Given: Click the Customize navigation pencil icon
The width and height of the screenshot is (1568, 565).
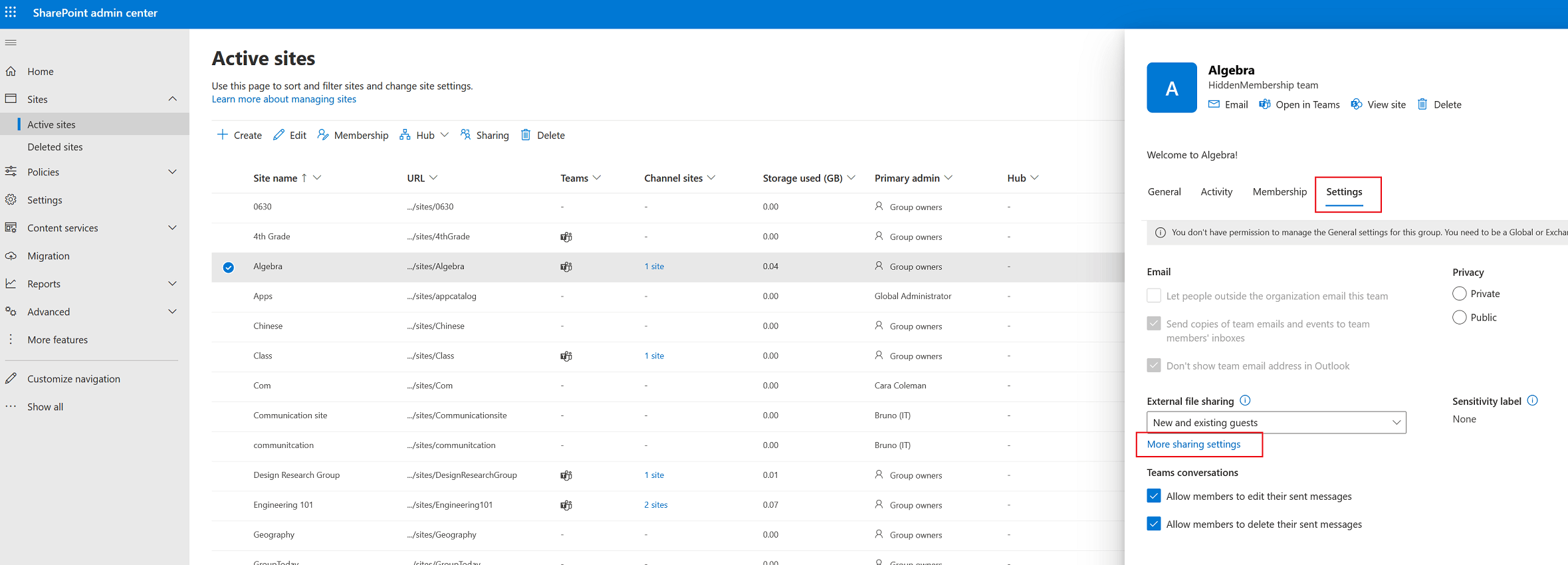Looking at the screenshot, I should pyautogui.click(x=11, y=378).
